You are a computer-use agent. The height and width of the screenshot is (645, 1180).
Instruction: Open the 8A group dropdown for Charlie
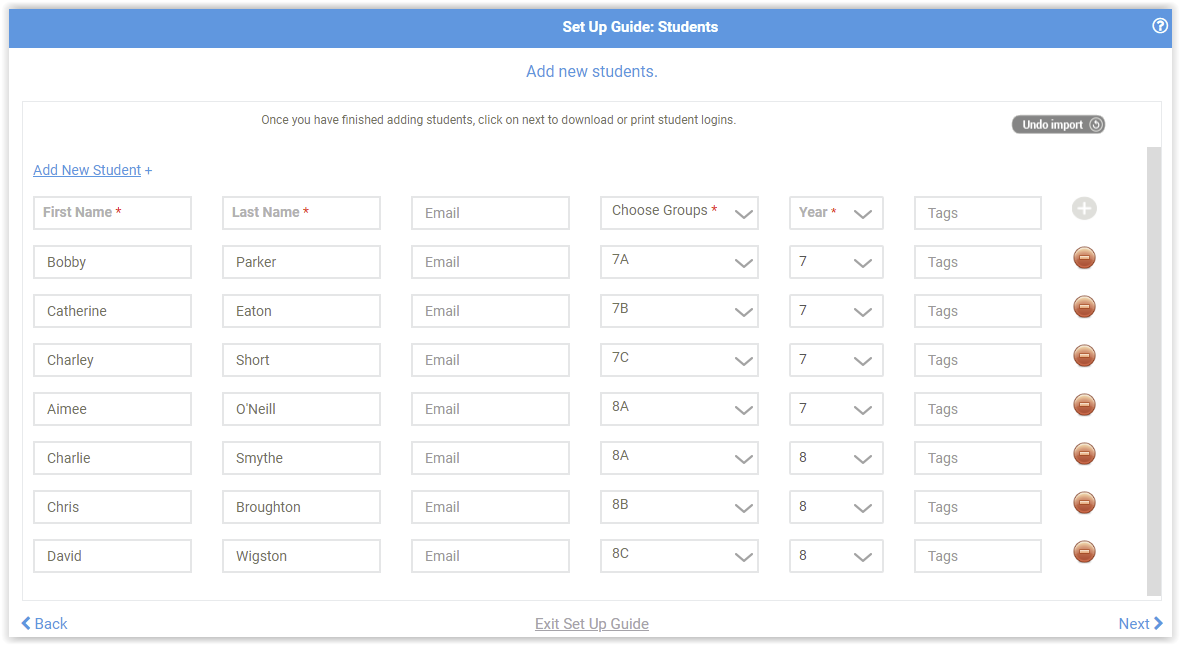coord(679,458)
